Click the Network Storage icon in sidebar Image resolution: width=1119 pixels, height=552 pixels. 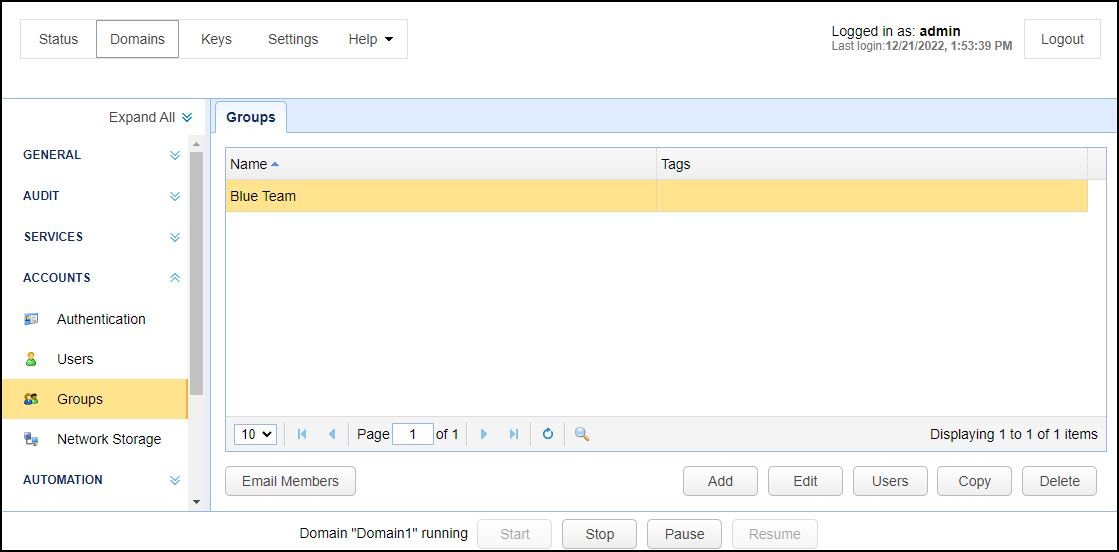click(x=31, y=439)
